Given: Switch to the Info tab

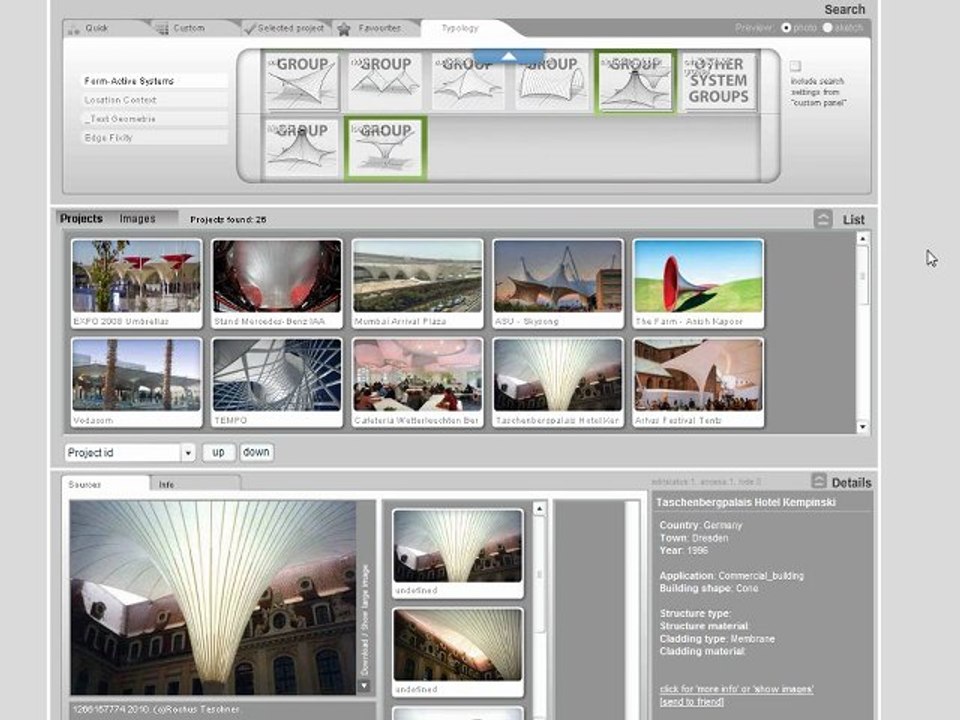Looking at the screenshot, I should [195, 484].
